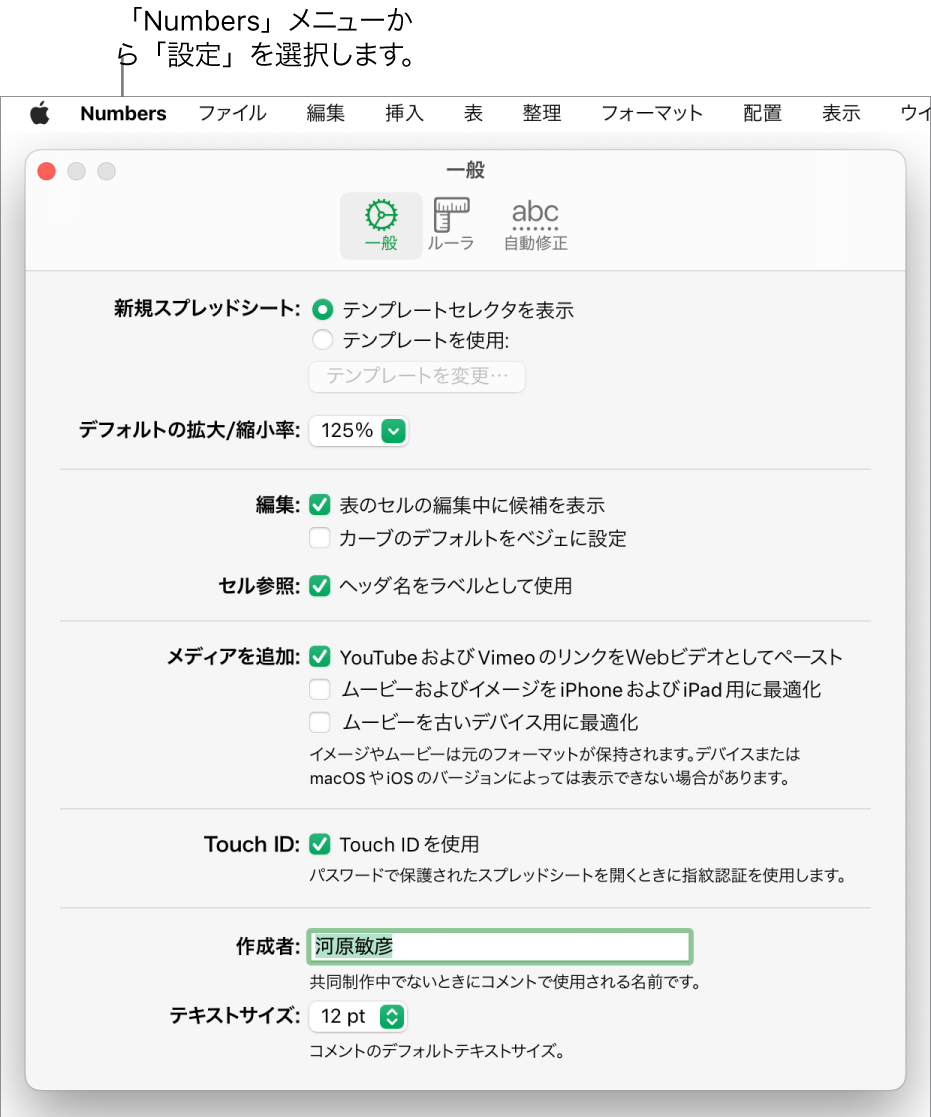The width and height of the screenshot is (931, 1117).
Task: Toggle ヘッダ名をラベルとして使用 checkbox
Action: click(320, 586)
